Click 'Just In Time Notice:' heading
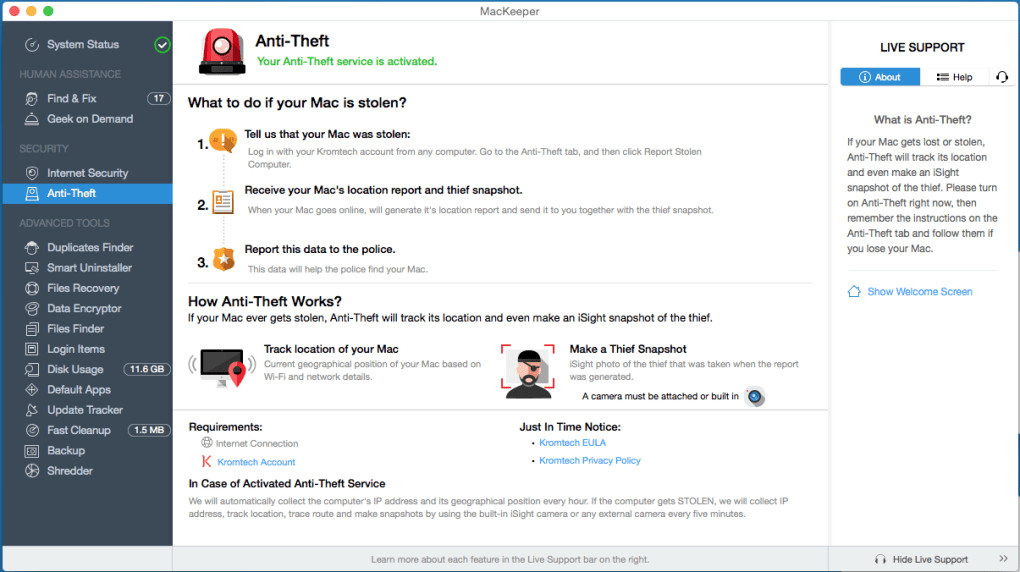 (x=570, y=427)
